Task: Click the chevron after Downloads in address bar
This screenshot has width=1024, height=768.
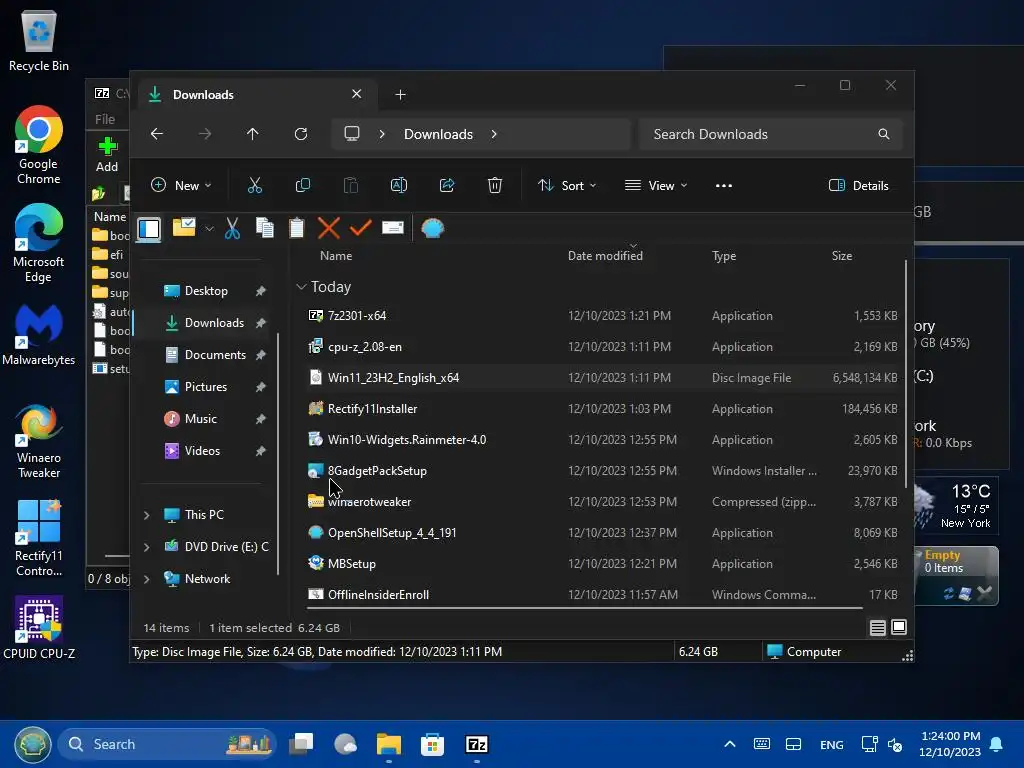Action: click(494, 134)
